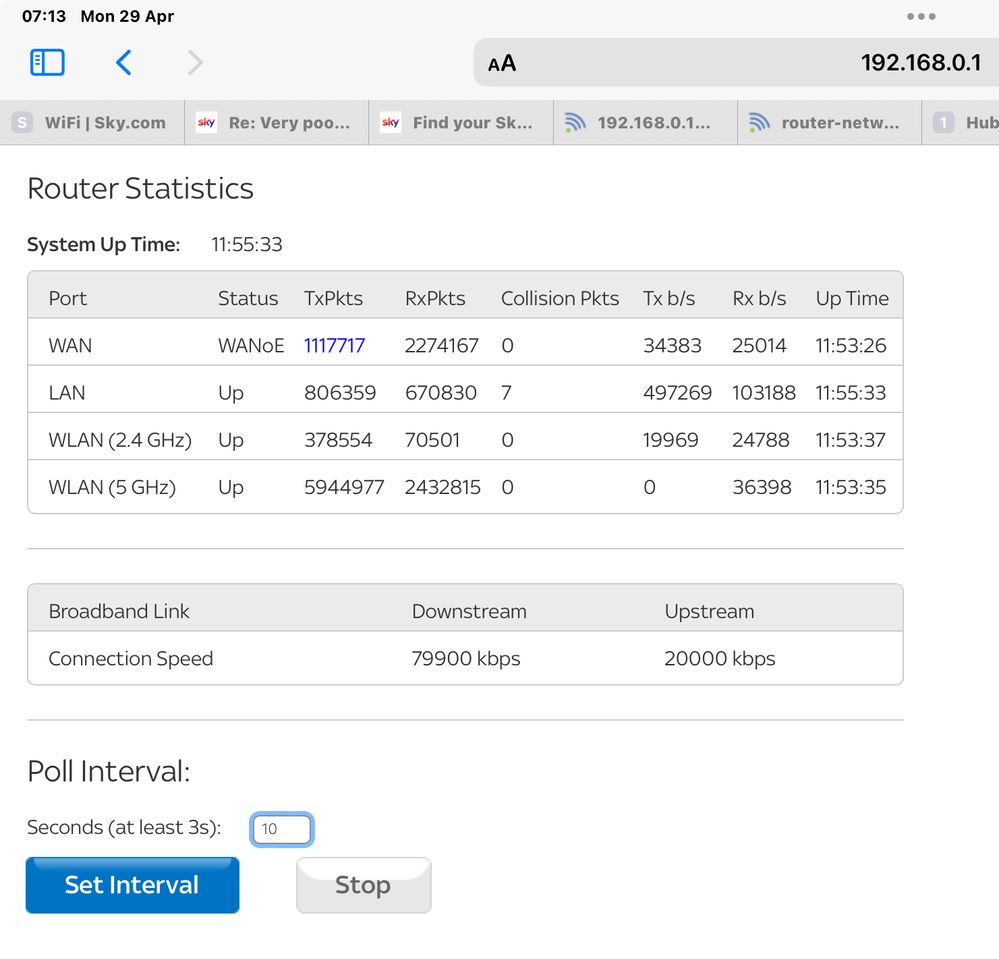
Task: Open the 'router-netw...' tab
Action: tap(829, 123)
